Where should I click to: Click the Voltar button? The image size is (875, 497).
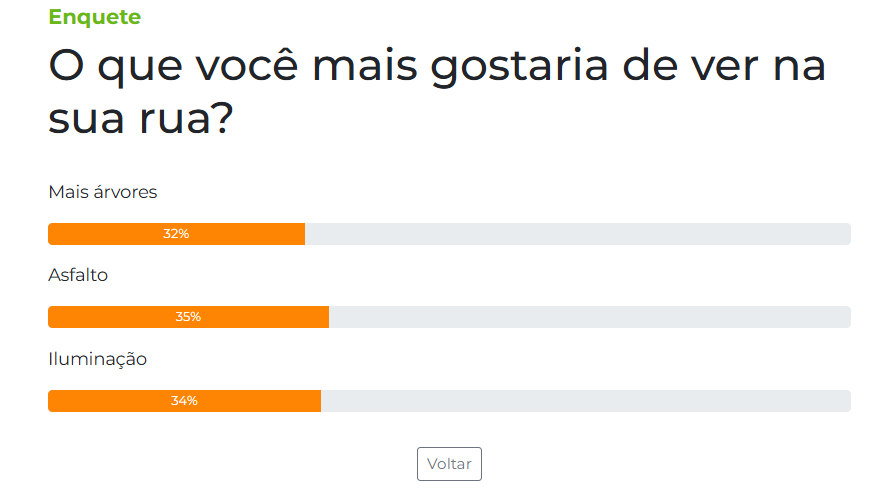pyautogui.click(x=449, y=464)
